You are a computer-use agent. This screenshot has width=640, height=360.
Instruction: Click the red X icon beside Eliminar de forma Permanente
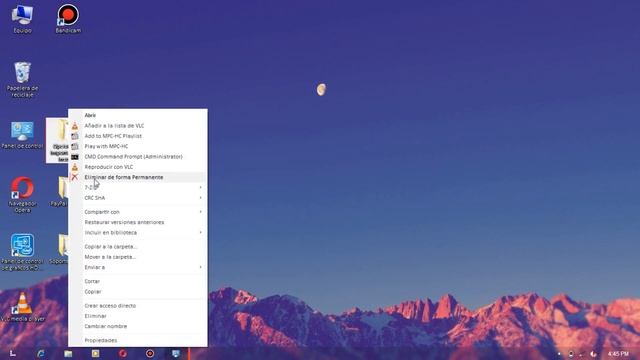[x=75, y=177]
